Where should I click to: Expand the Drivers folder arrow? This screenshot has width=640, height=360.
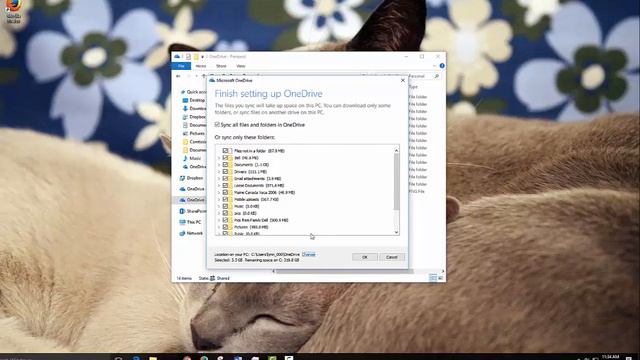click(219, 171)
